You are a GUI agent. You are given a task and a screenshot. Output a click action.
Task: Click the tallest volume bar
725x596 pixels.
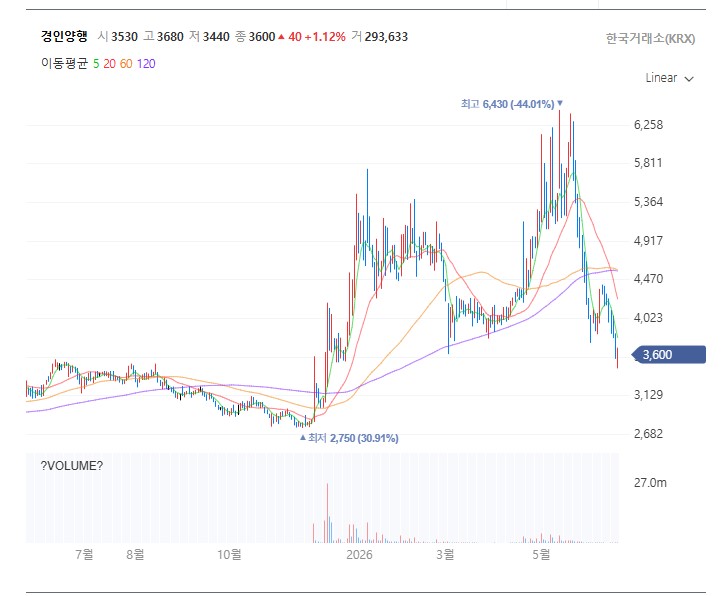tap(327, 513)
